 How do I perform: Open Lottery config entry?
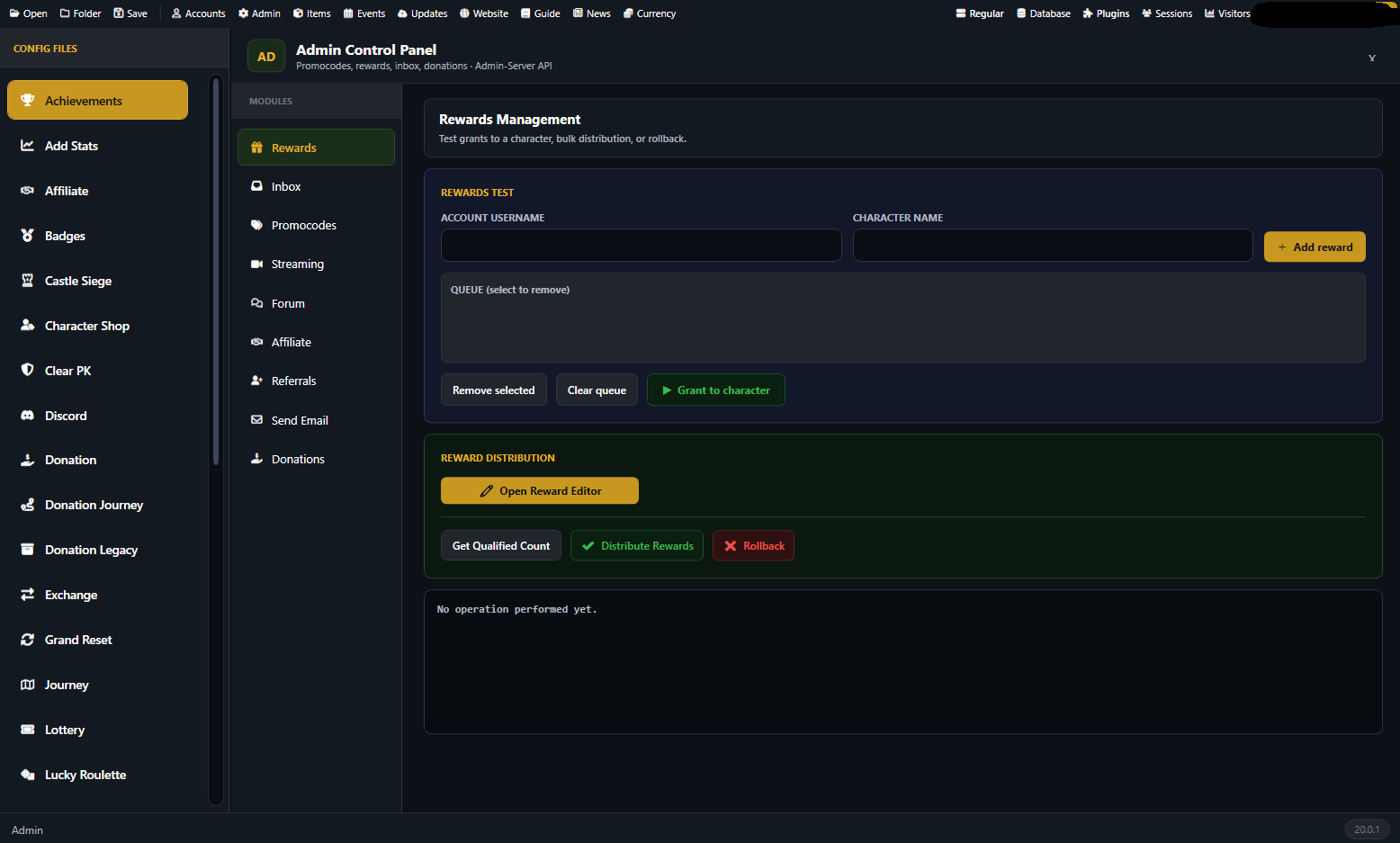point(97,730)
